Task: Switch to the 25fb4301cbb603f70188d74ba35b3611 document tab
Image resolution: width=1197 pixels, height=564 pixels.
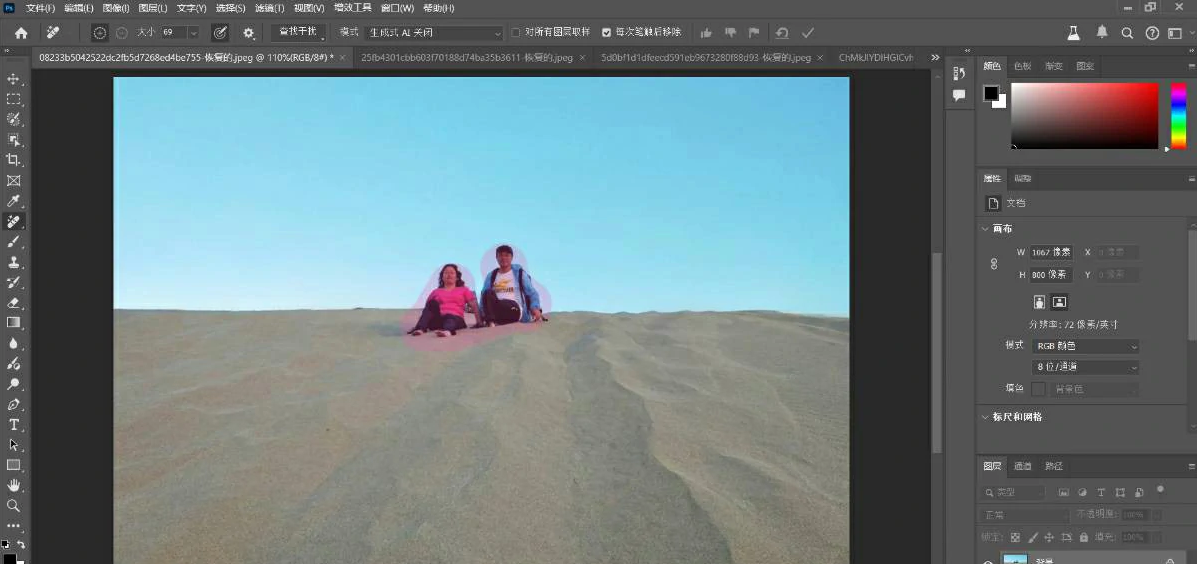Action: 466,57
